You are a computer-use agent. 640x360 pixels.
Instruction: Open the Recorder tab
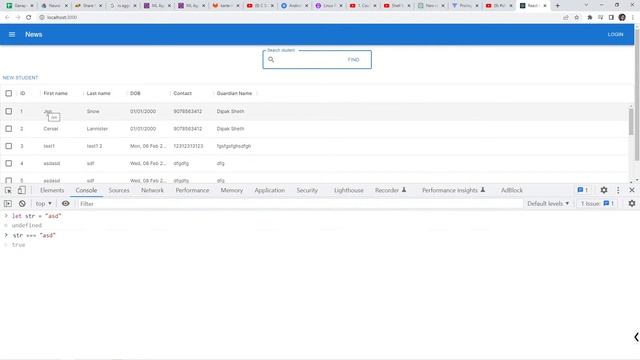pyautogui.click(x=390, y=190)
